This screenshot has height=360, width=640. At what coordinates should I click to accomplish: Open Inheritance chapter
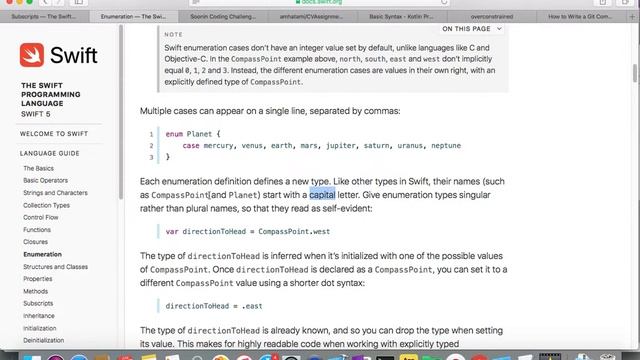pyautogui.click(x=39, y=316)
